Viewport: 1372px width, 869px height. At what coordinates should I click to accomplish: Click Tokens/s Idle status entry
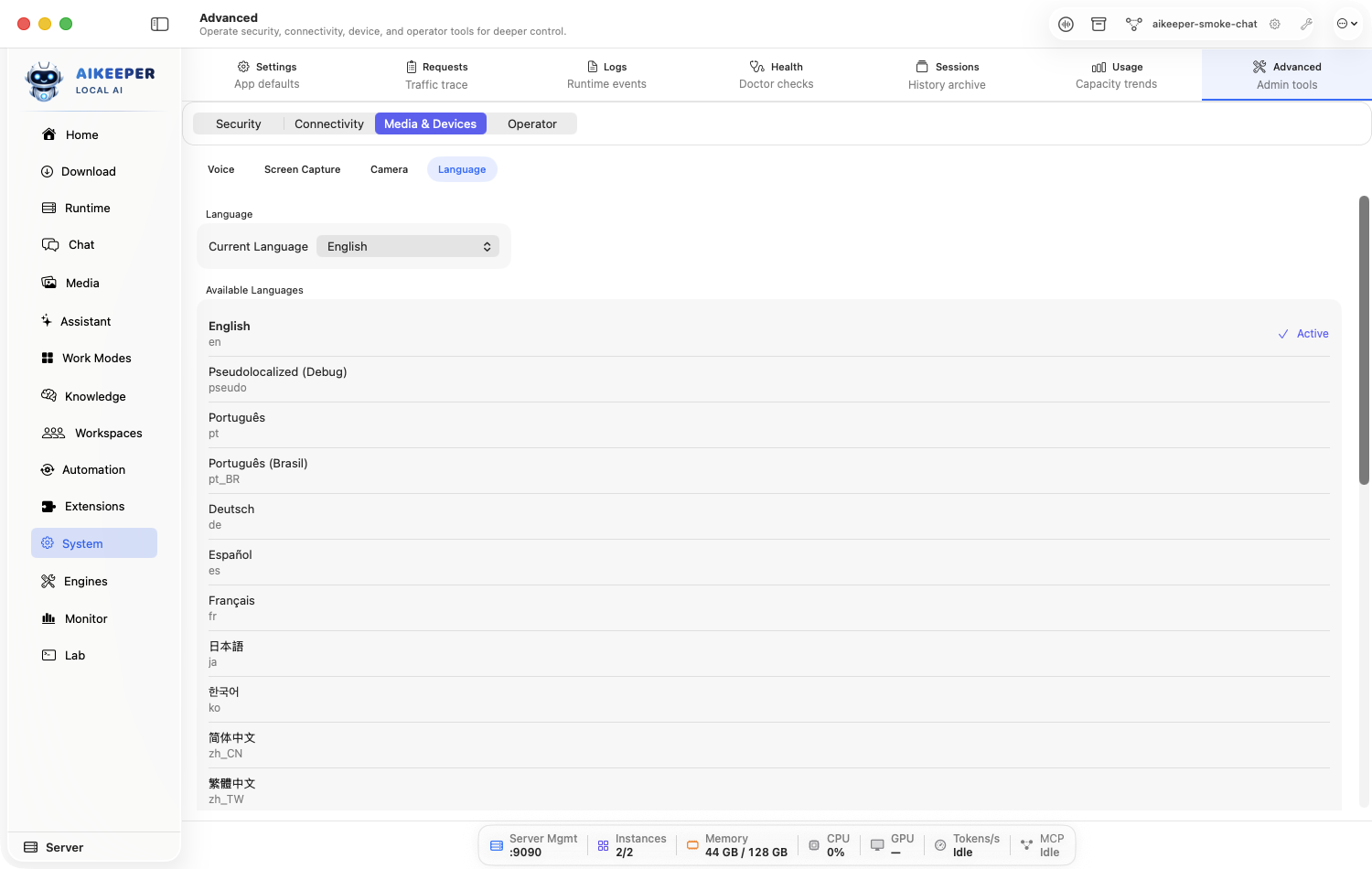tap(967, 845)
